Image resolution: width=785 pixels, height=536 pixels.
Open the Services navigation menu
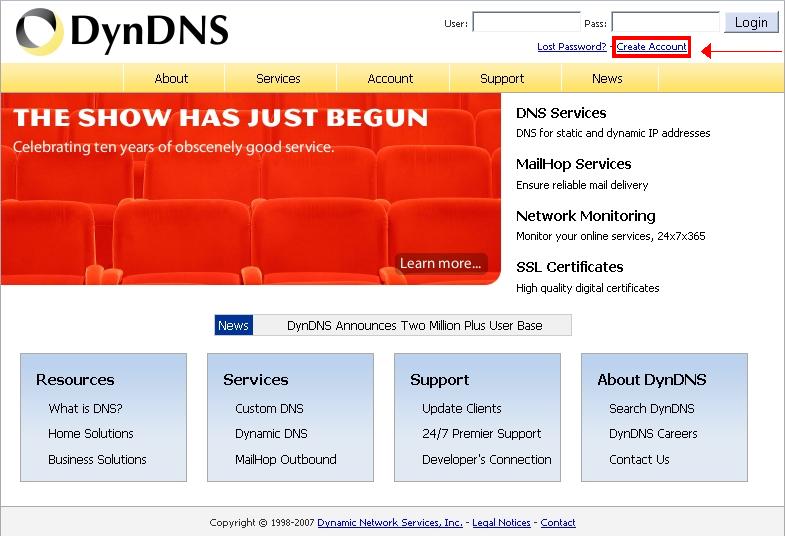pyautogui.click(x=278, y=79)
